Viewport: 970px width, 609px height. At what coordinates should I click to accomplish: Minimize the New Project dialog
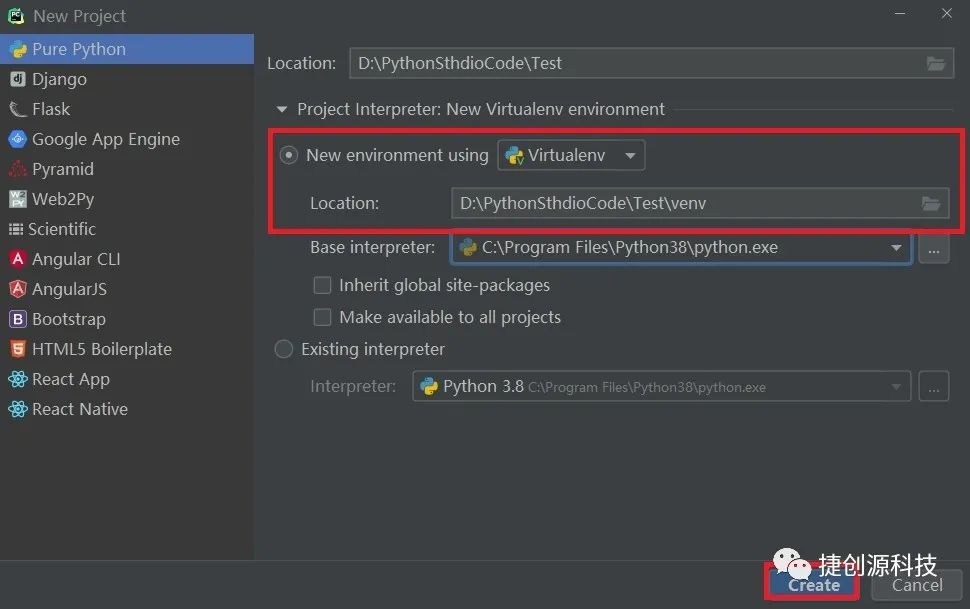[x=899, y=13]
